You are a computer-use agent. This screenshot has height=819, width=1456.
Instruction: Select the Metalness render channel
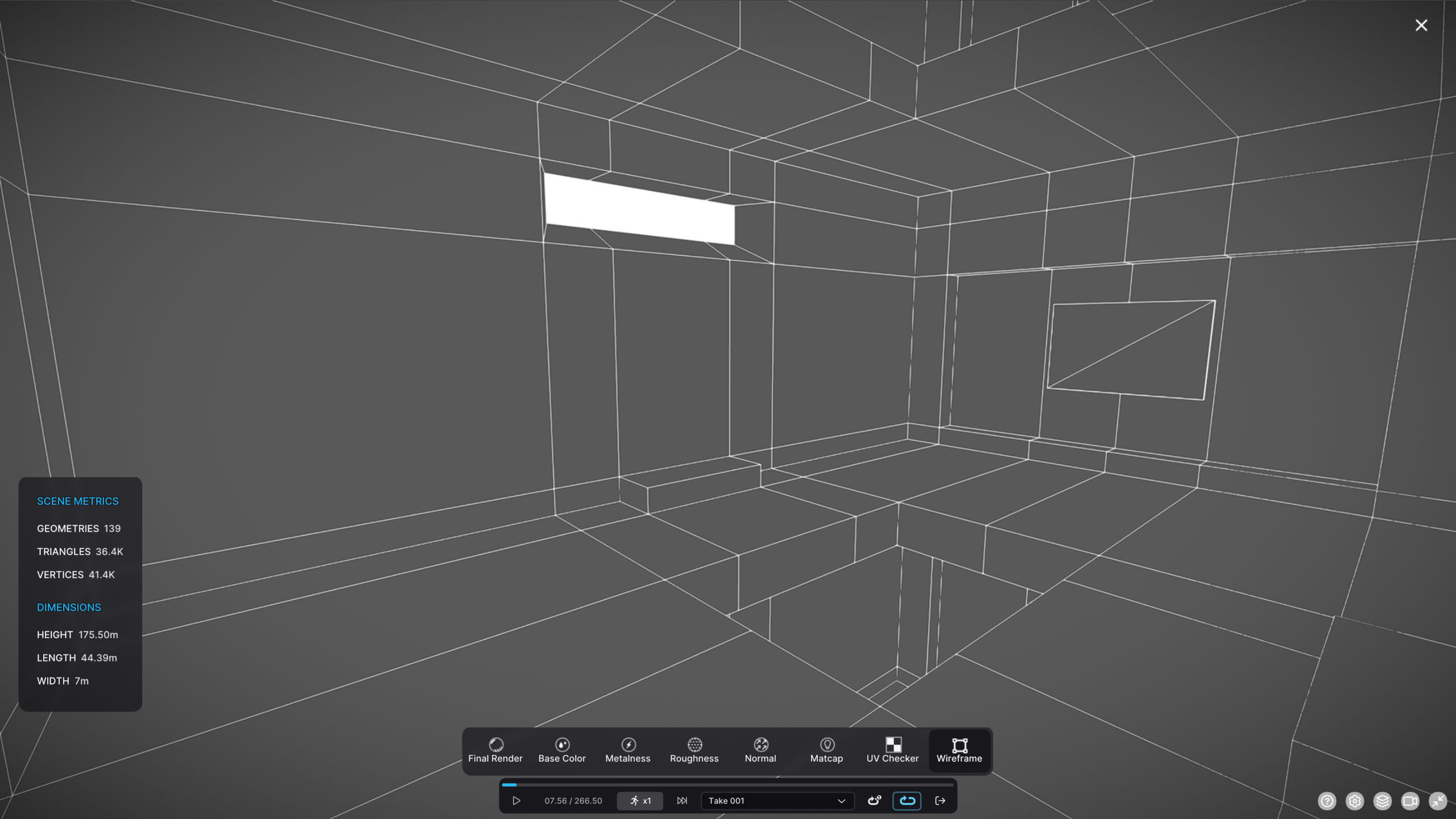(628, 750)
